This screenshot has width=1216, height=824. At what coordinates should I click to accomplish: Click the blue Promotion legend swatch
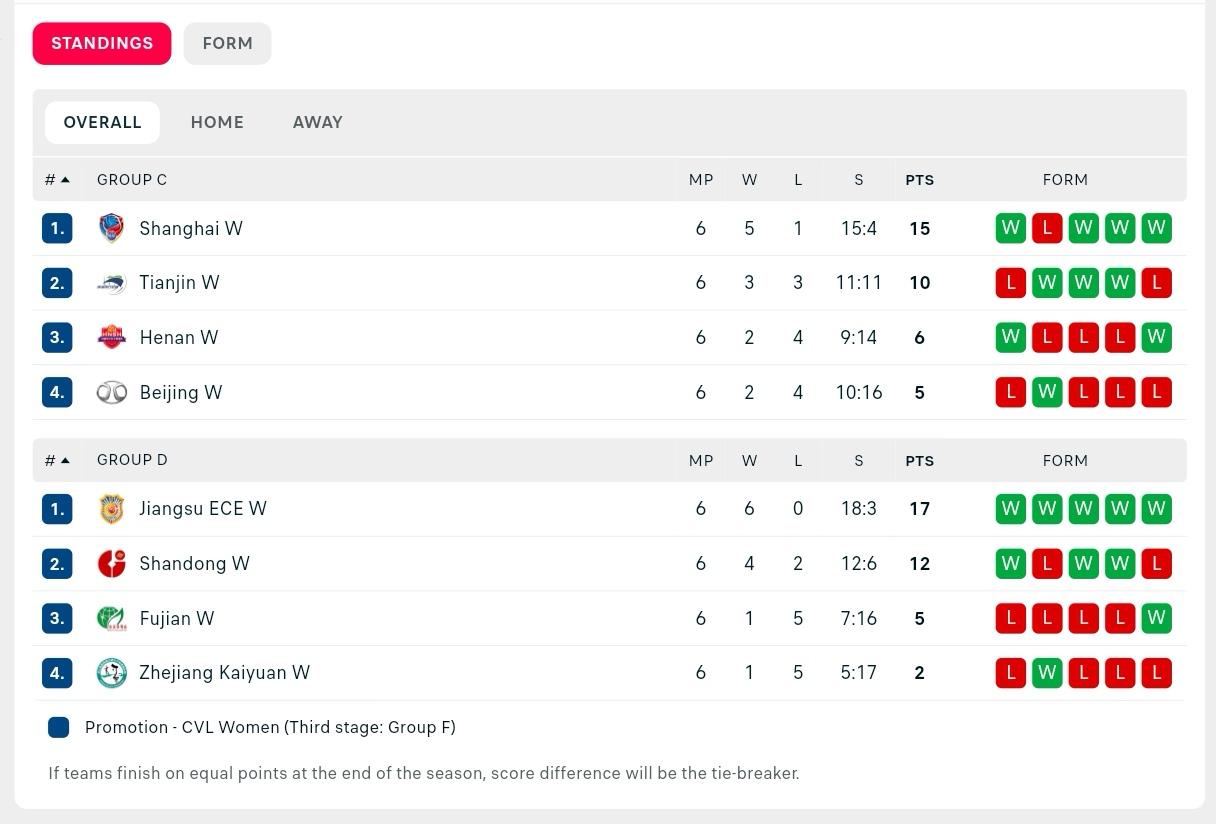pos(59,727)
